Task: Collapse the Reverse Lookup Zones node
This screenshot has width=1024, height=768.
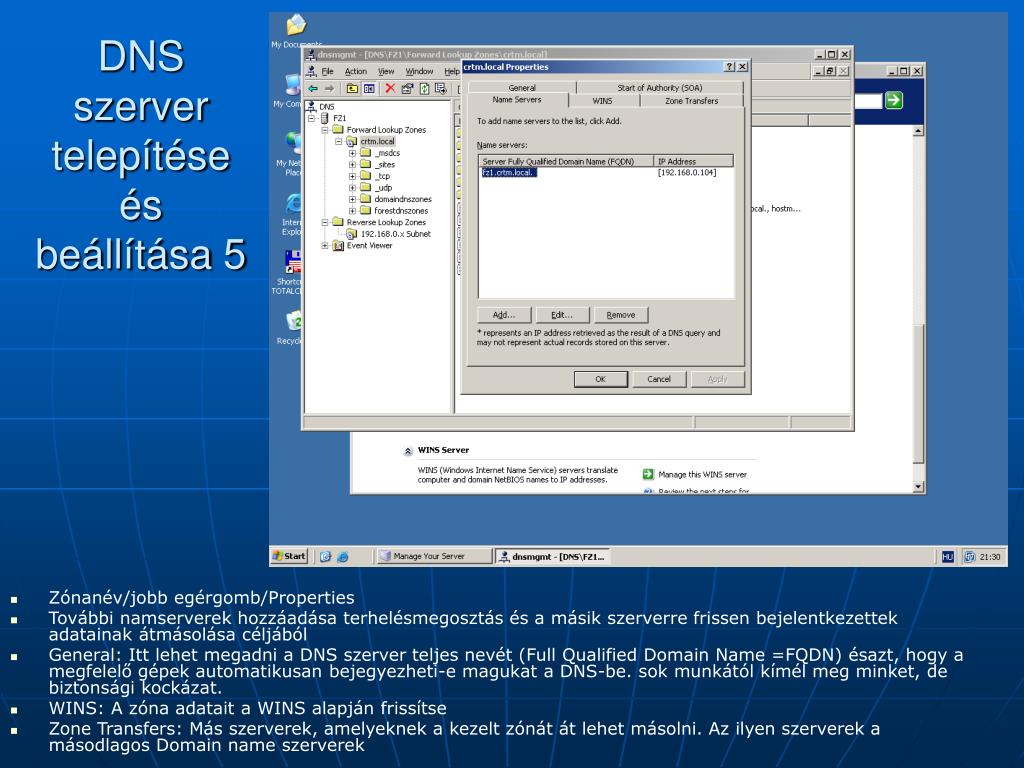Action: click(325, 222)
